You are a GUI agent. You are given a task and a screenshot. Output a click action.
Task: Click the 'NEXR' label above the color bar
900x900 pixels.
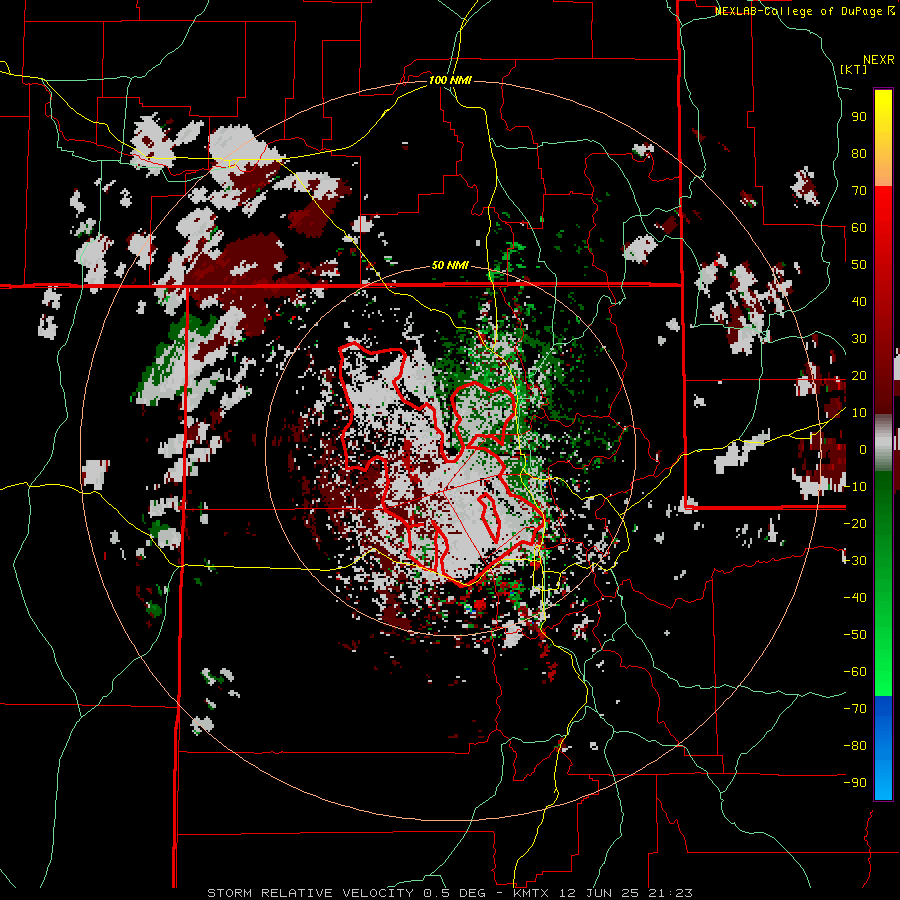coord(879,60)
